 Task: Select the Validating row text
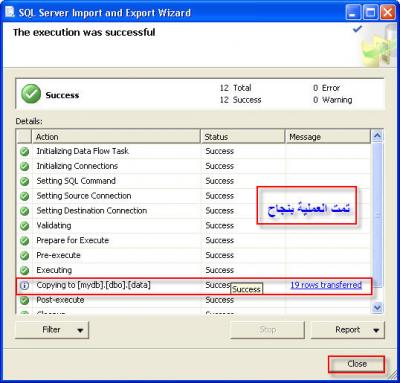54,226
